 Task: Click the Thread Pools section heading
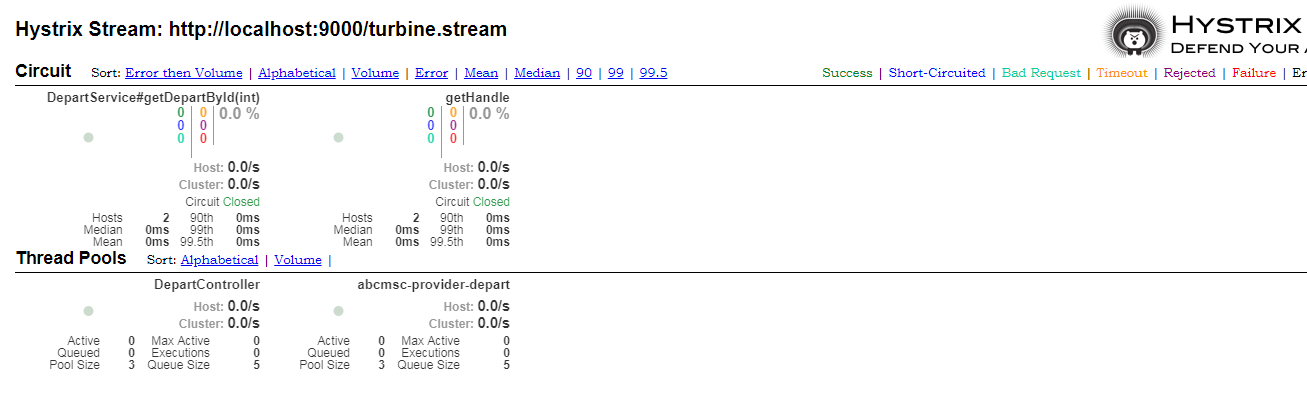(71, 258)
